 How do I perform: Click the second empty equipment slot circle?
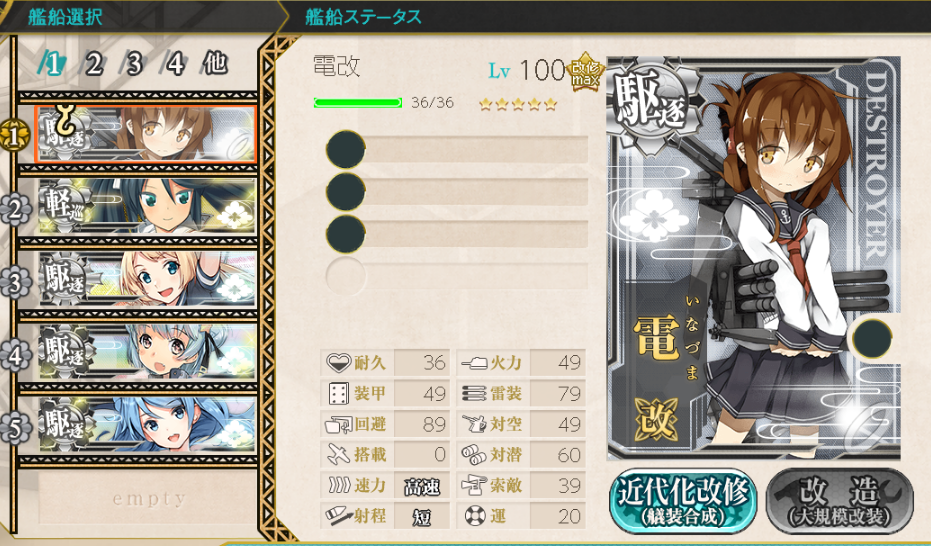tap(346, 192)
